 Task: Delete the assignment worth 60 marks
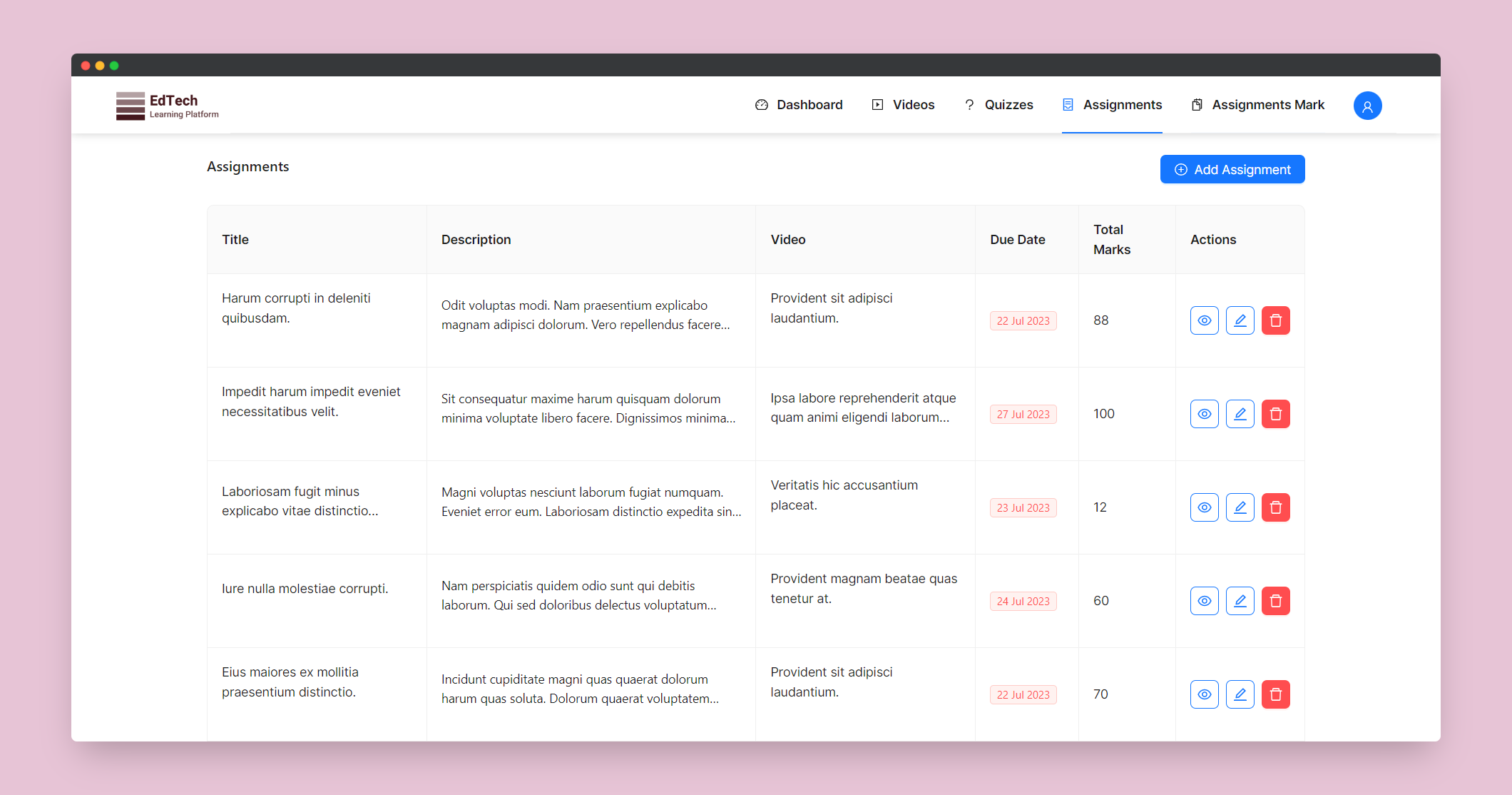click(x=1275, y=601)
